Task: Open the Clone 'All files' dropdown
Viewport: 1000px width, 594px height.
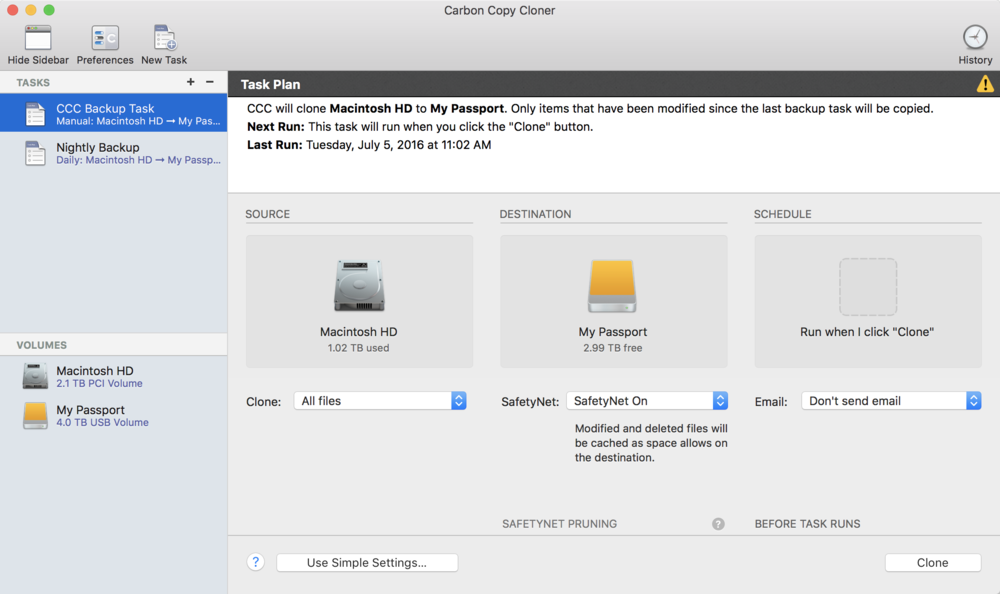Action: point(380,401)
